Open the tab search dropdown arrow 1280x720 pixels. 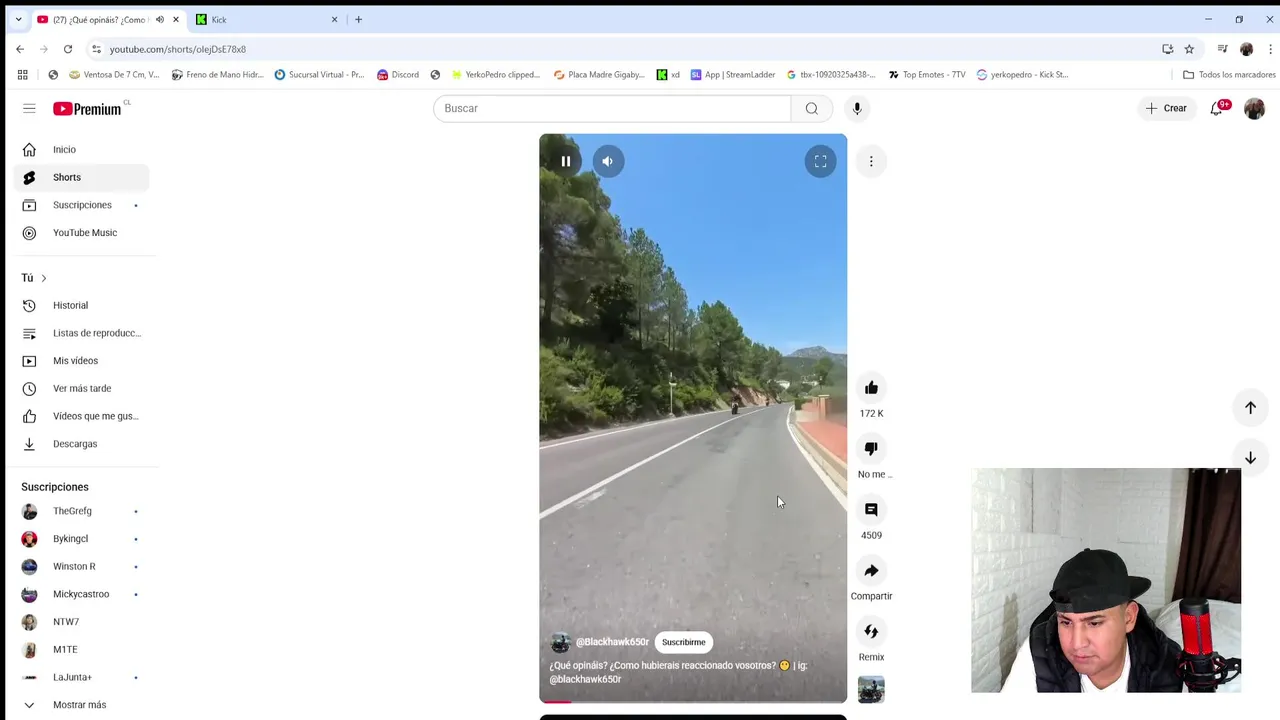pyautogui.click(x=18, y=19)
